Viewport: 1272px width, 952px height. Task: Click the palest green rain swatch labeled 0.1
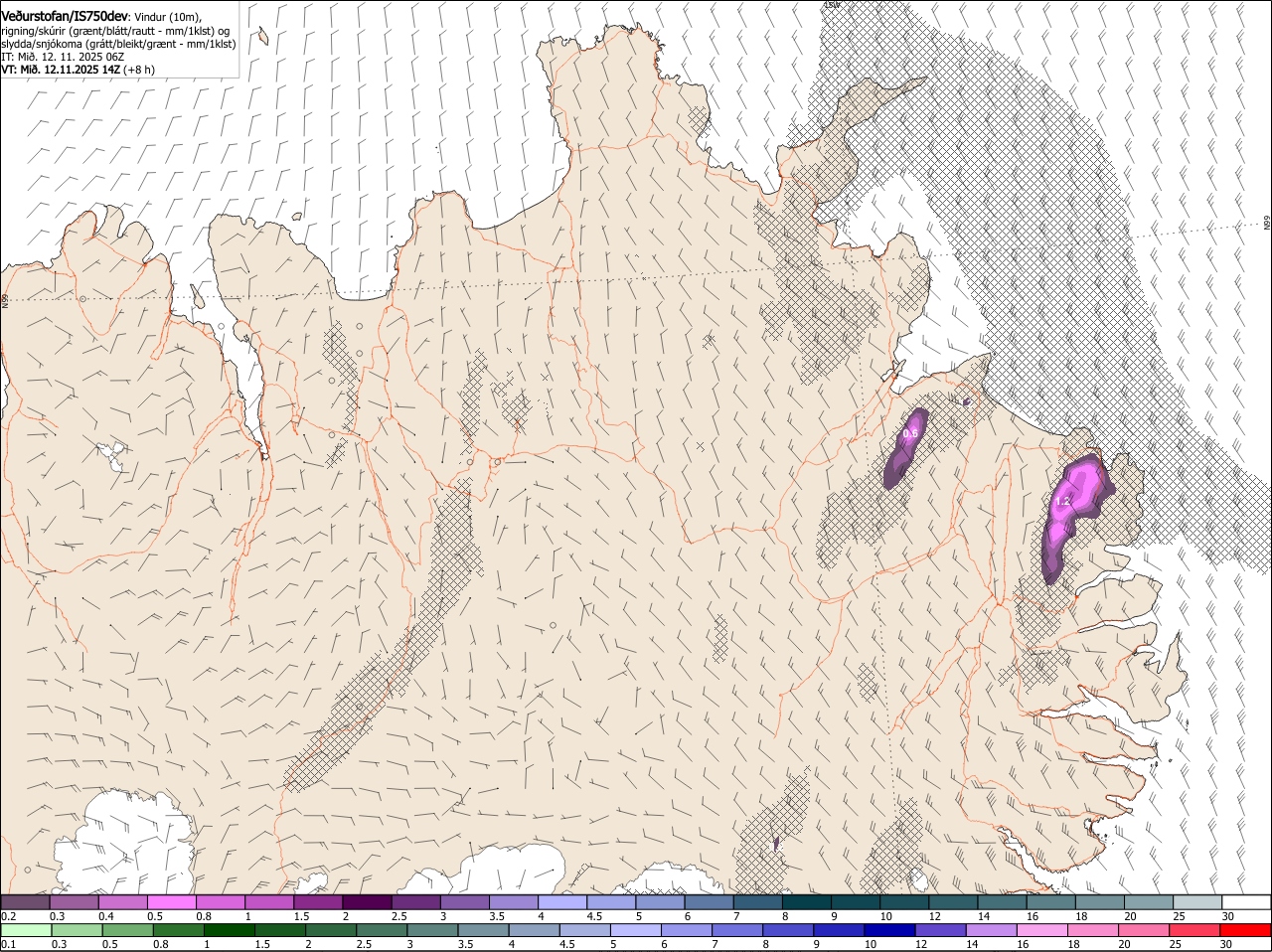click(25, 930)
